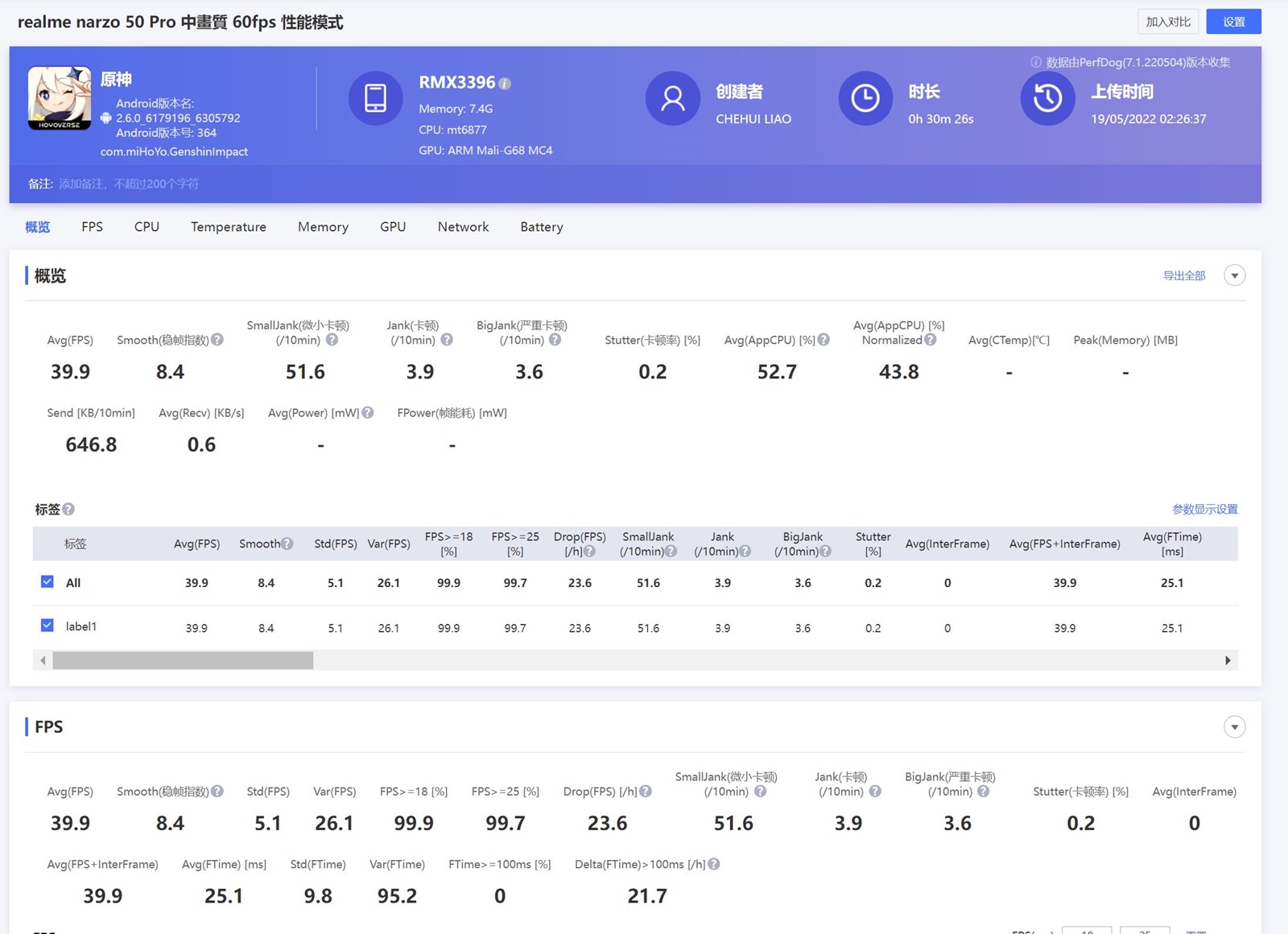Switch to the Temperature tab

click(228, 227)
